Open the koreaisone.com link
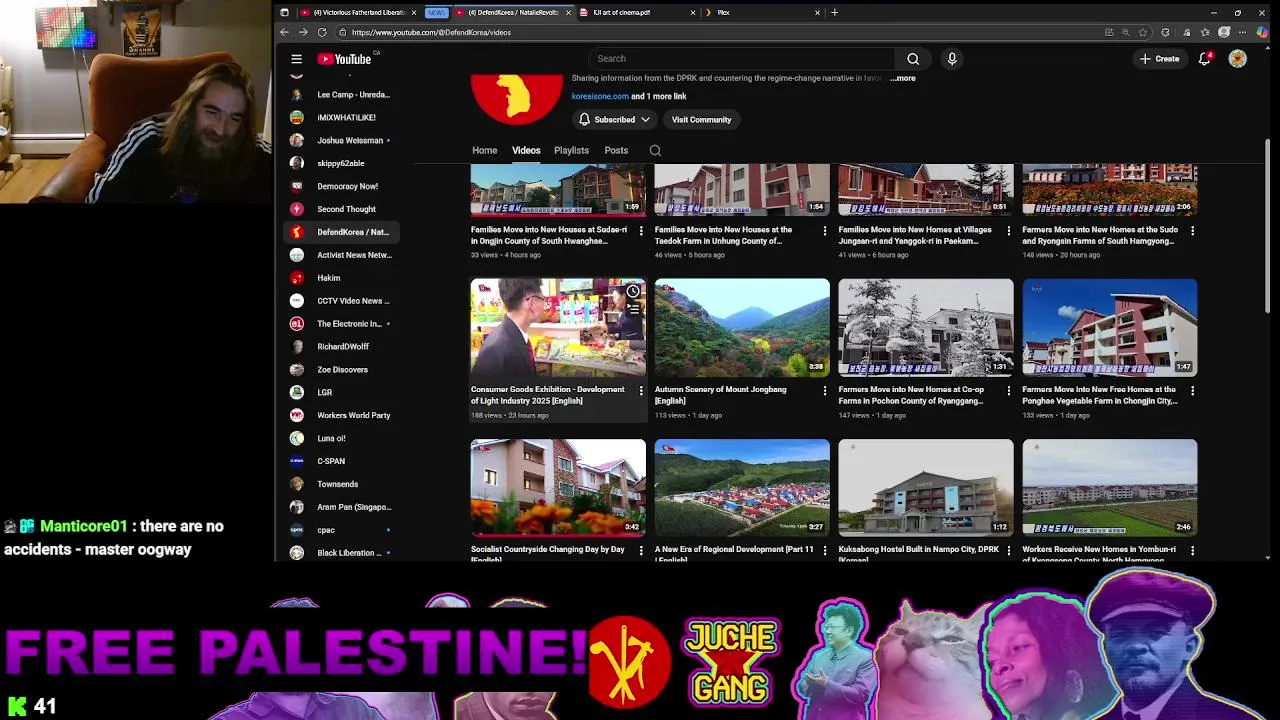The width and height of the screenshot is (1280, 720). [x=600, y=96]
